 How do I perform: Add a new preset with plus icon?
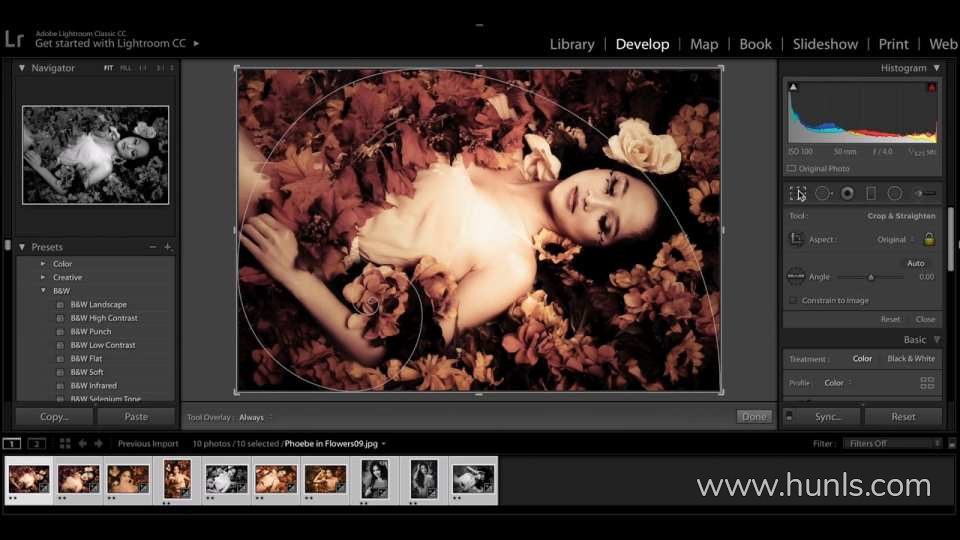tap(167, 247)
